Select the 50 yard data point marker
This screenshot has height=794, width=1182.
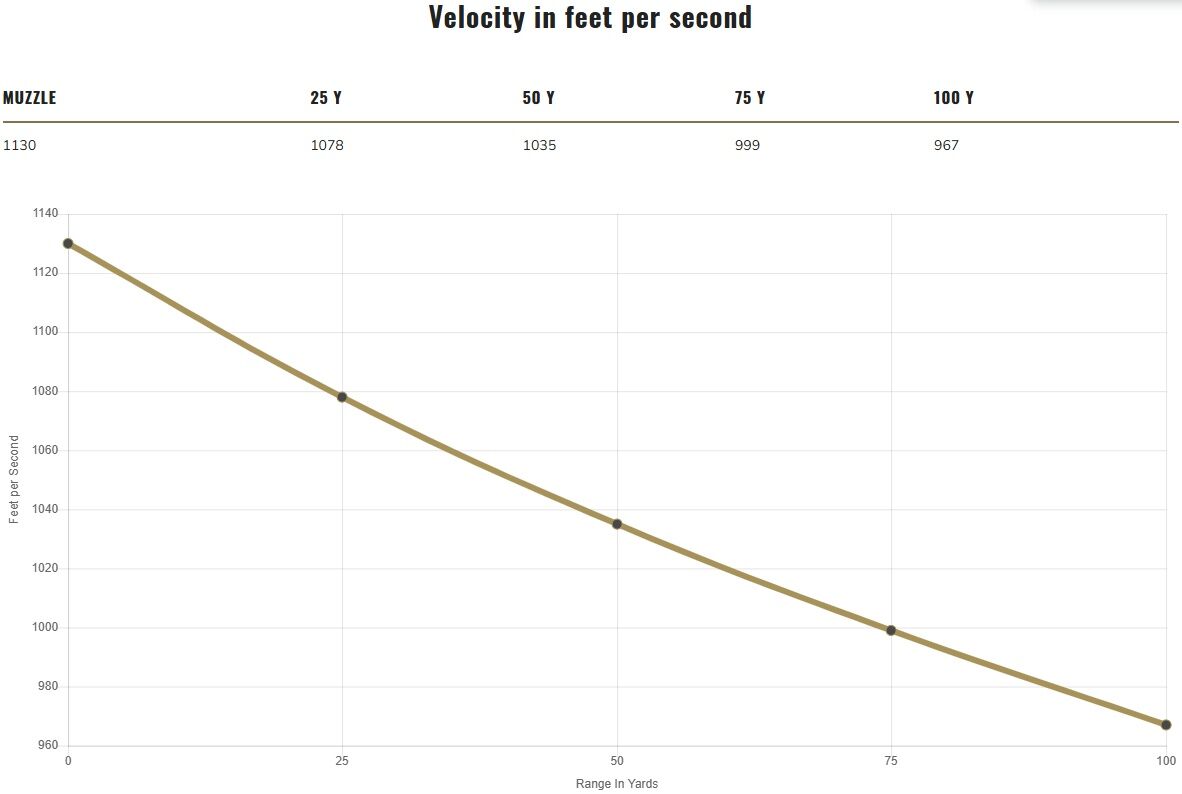617,524
